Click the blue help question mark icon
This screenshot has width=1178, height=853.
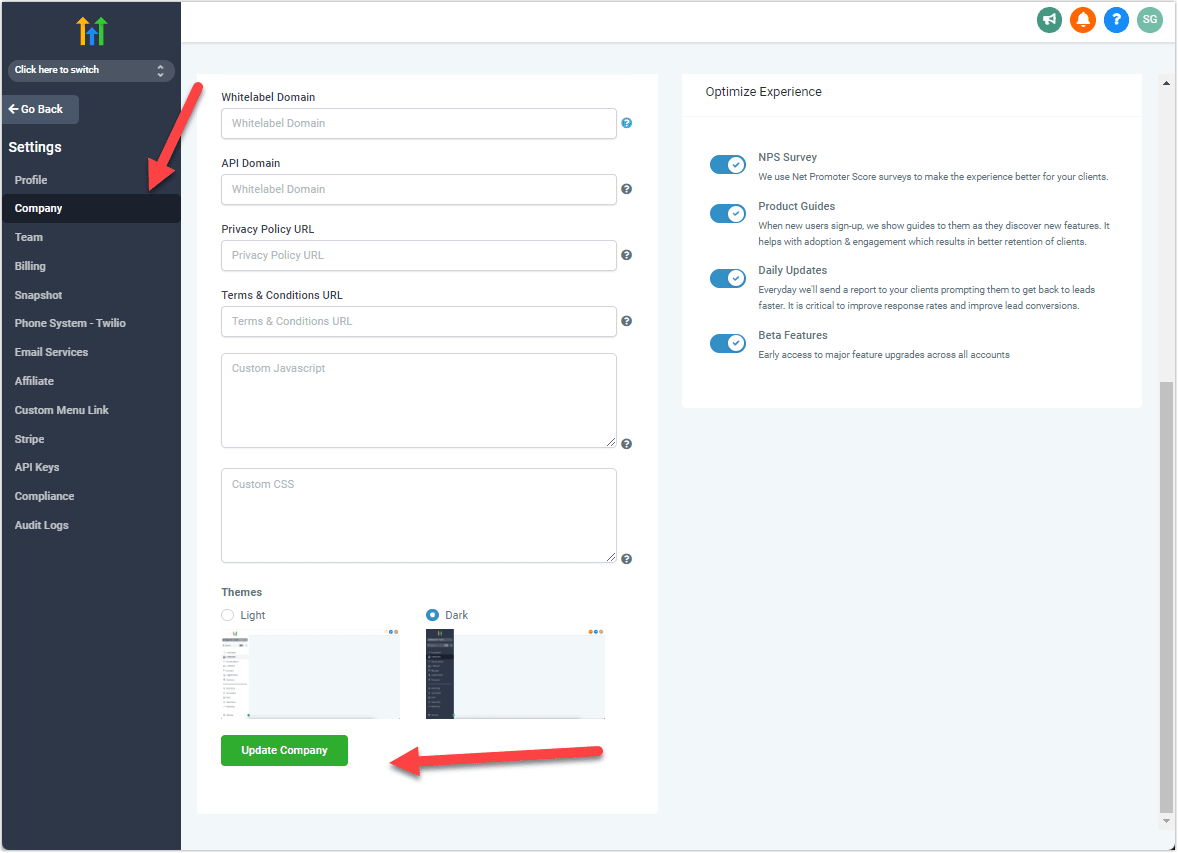coord(1116,19)
